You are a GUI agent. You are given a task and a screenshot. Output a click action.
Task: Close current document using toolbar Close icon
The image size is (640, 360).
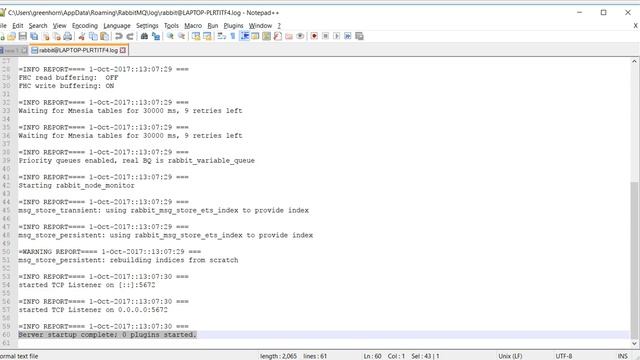click(x=46, y=36)
